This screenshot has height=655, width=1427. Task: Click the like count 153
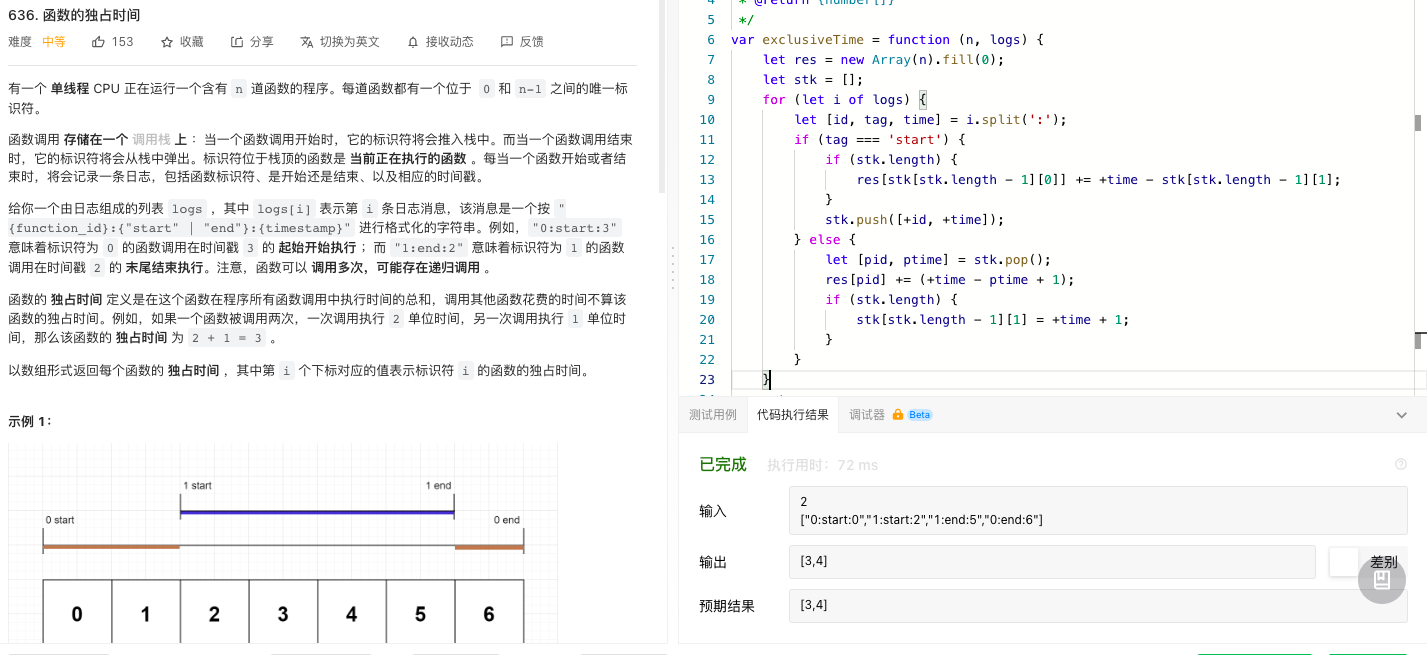click(122, 42)
